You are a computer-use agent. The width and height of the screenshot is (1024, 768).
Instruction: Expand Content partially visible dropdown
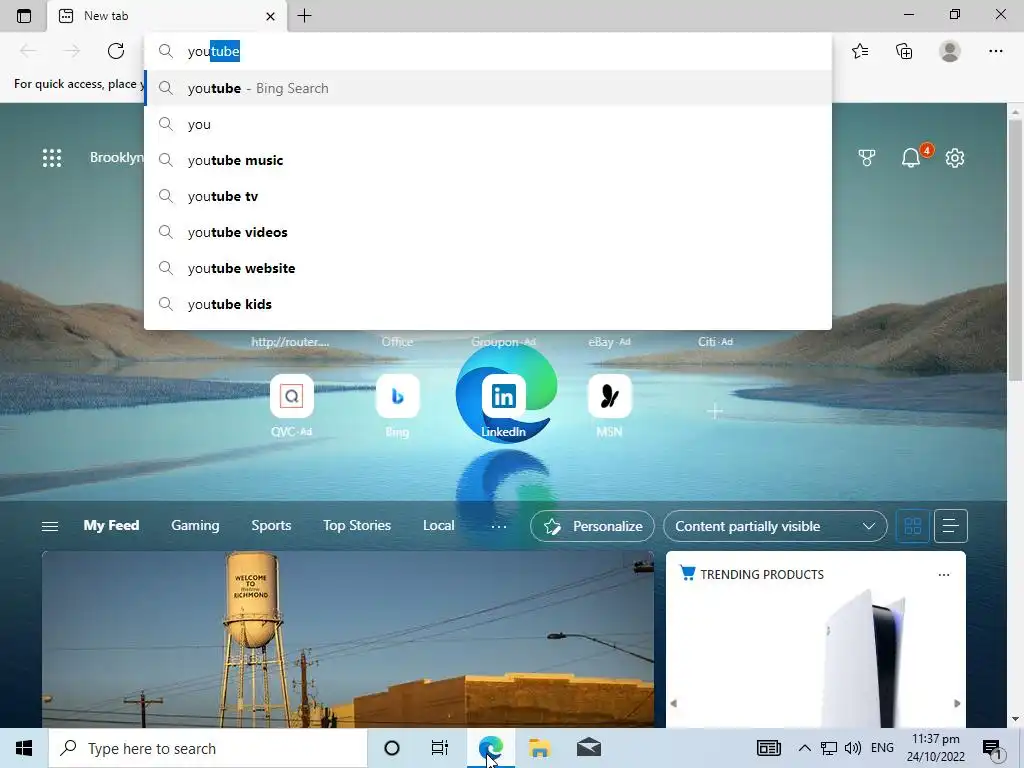click(x=775, y=526)
